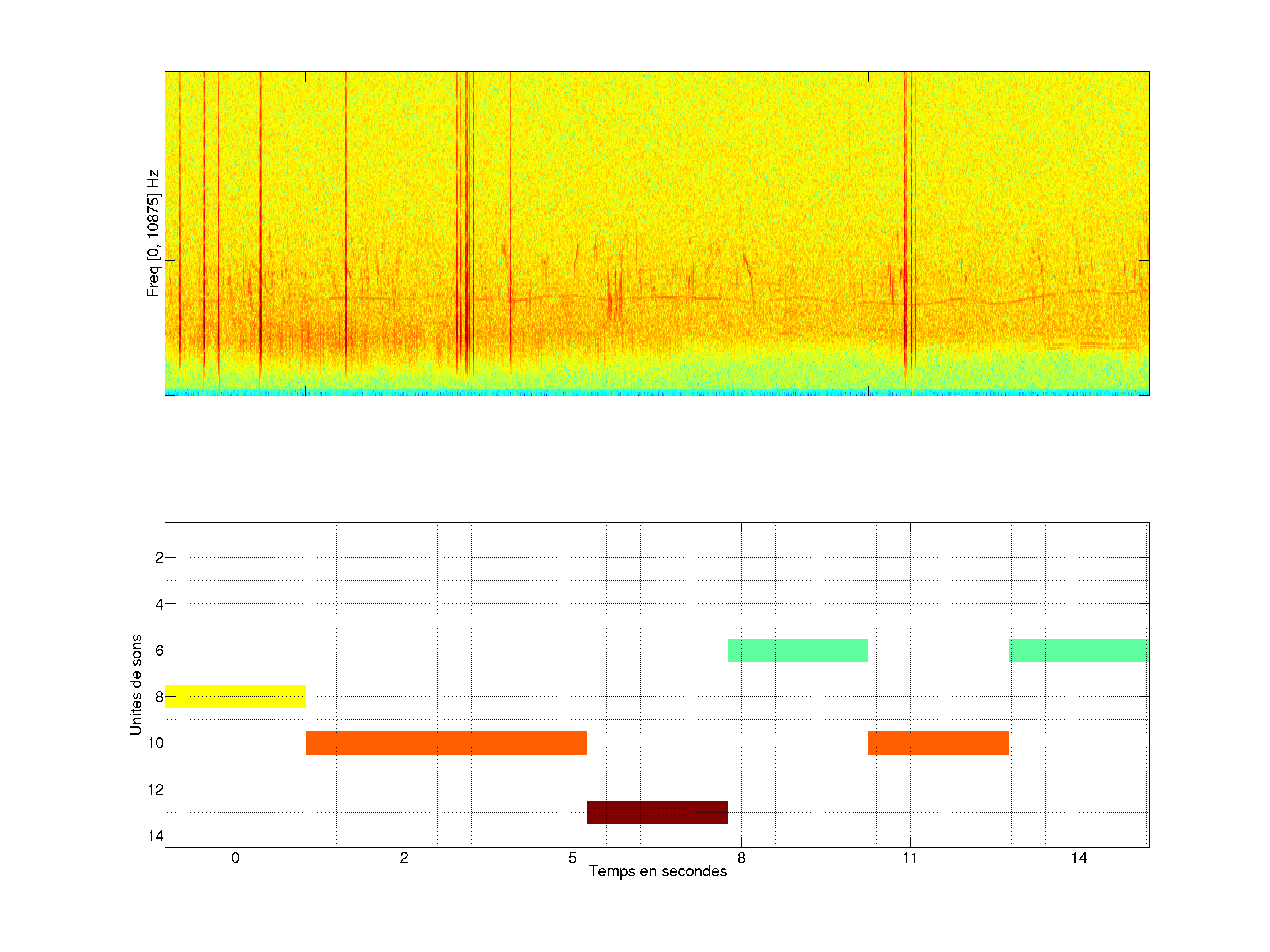This screenshot has width=1270, height=952.
Task: Click the long orange bar at unit 10
Action: tap(445, 743)
